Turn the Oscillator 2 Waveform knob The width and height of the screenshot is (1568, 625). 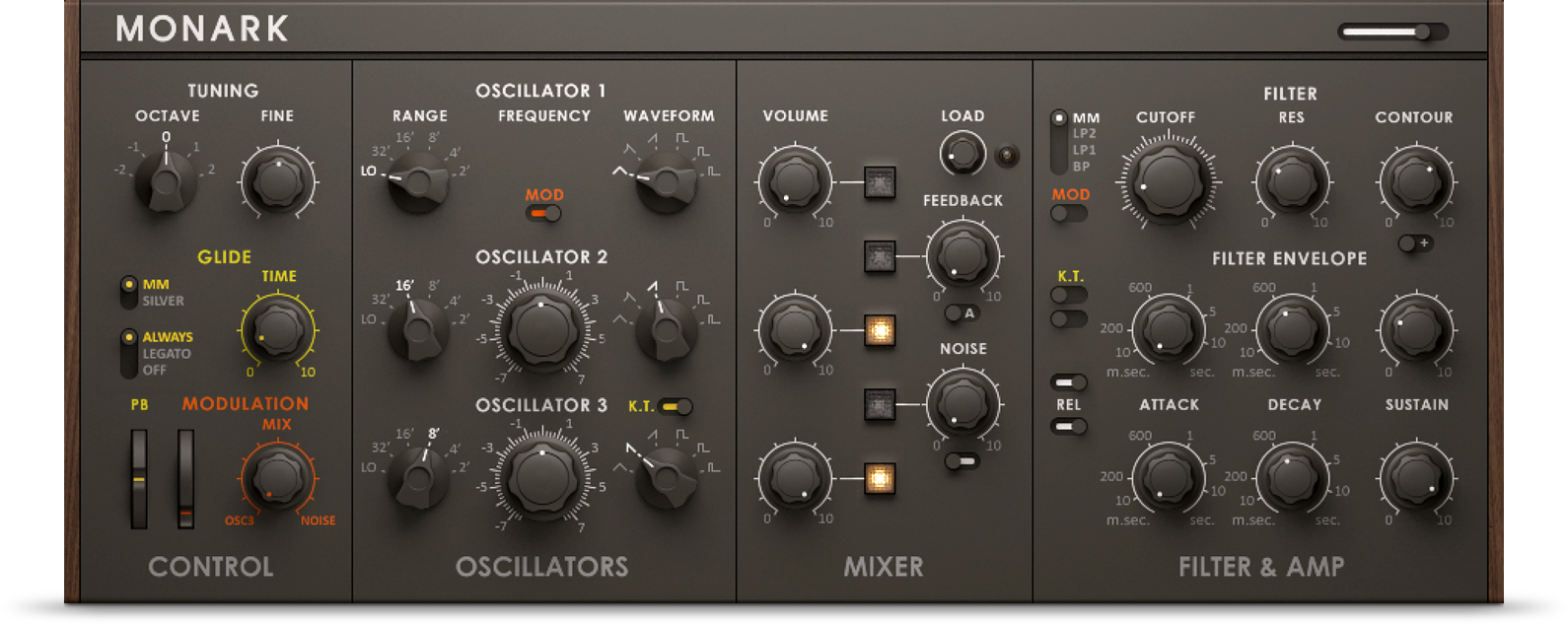(668, 330)
